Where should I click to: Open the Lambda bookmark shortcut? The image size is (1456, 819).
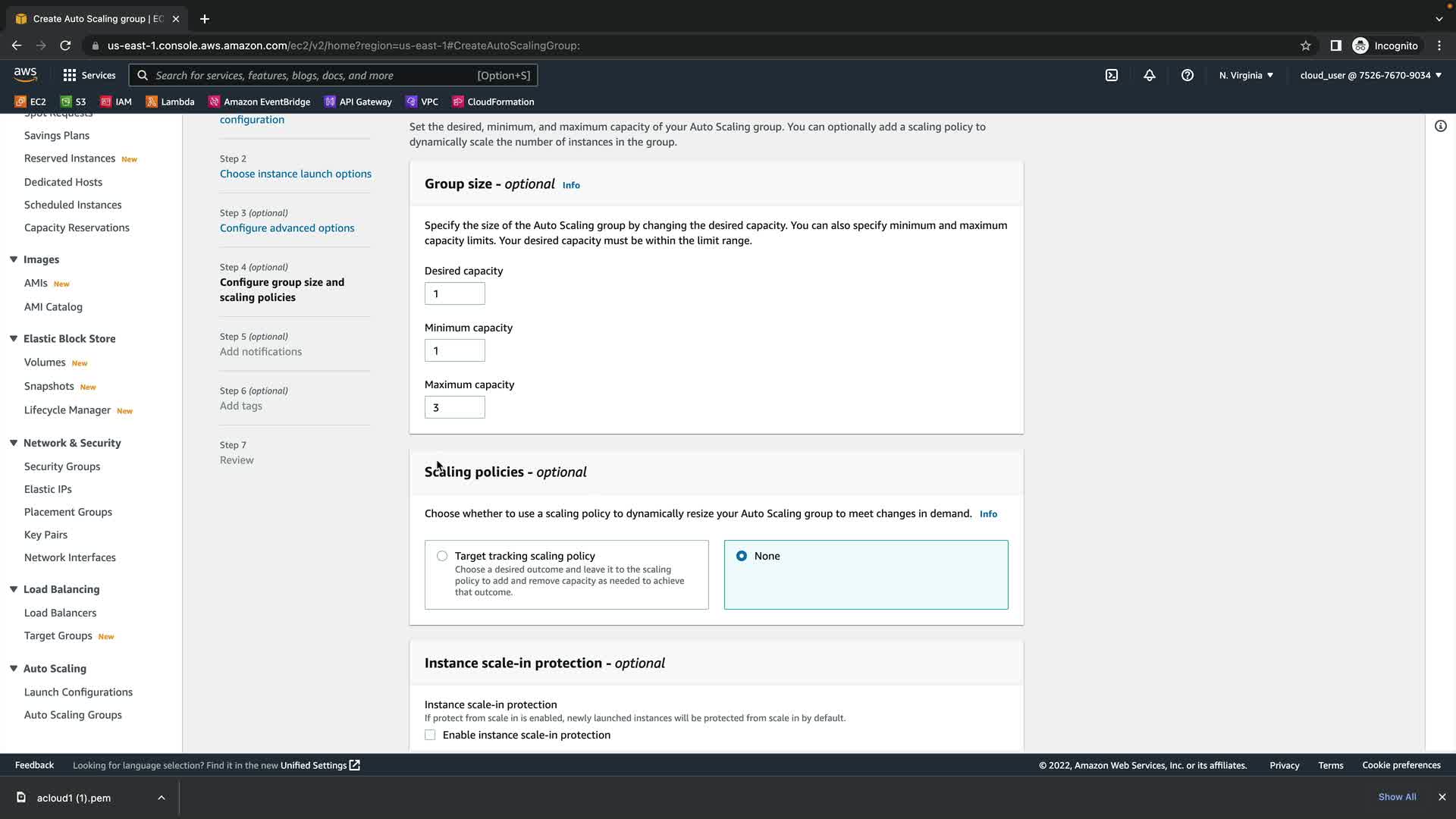click(x=171, y=102)
